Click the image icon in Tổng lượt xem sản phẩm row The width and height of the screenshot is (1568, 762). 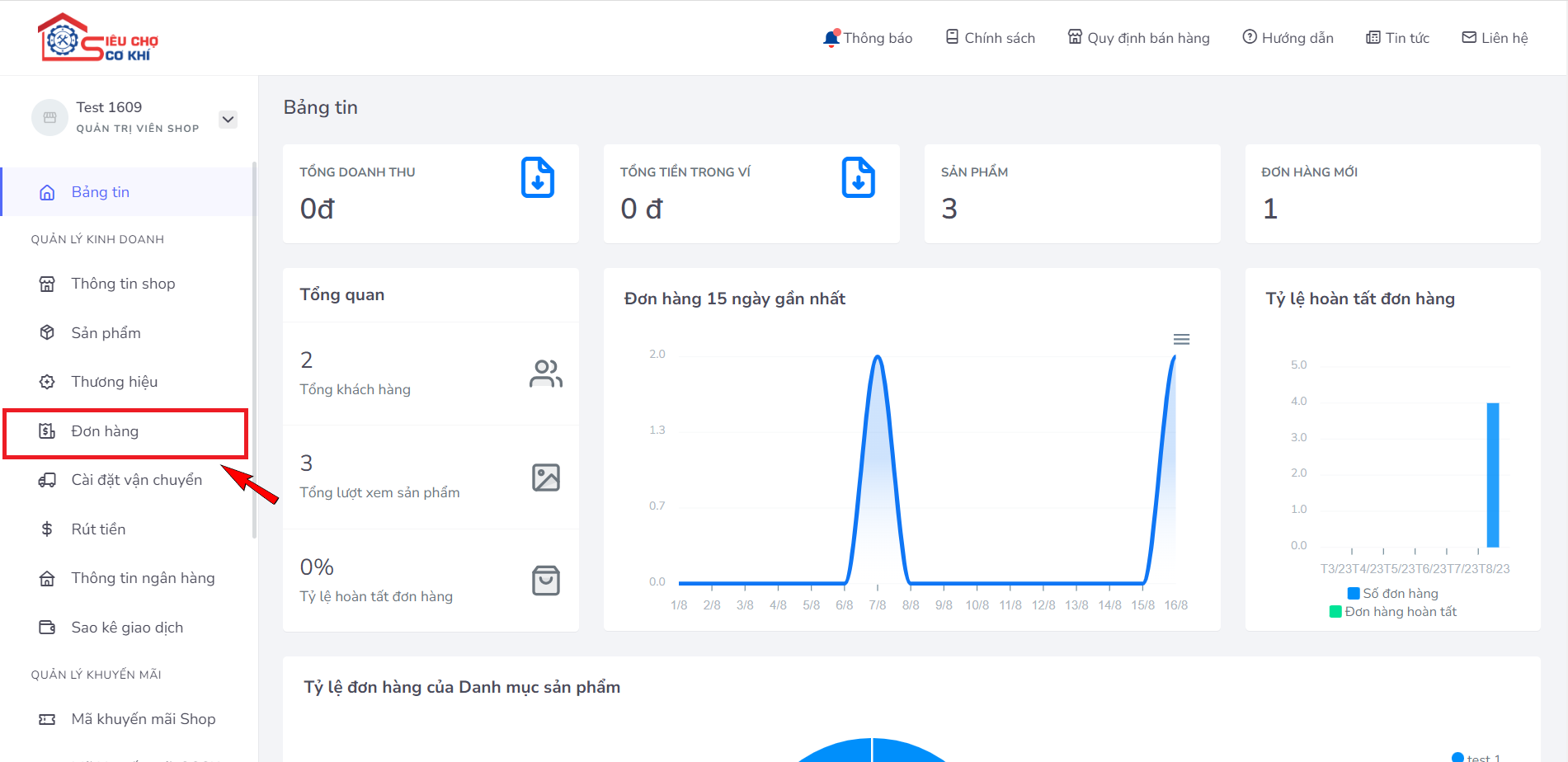(x=546, y=477)
